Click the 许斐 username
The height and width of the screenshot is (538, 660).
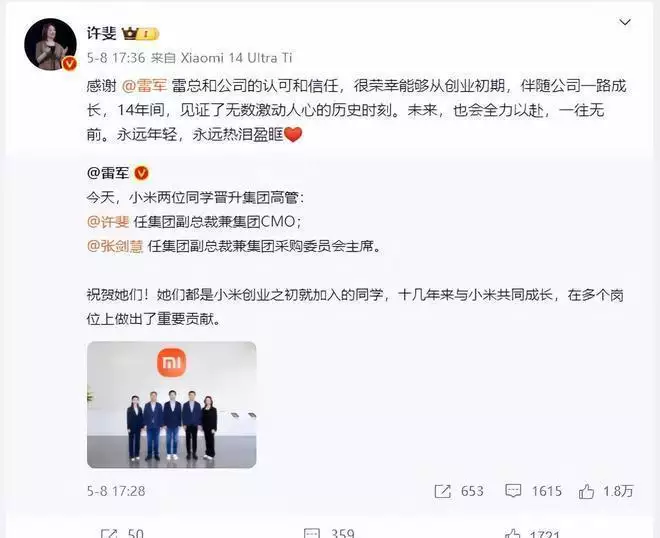tap(101, 33)
